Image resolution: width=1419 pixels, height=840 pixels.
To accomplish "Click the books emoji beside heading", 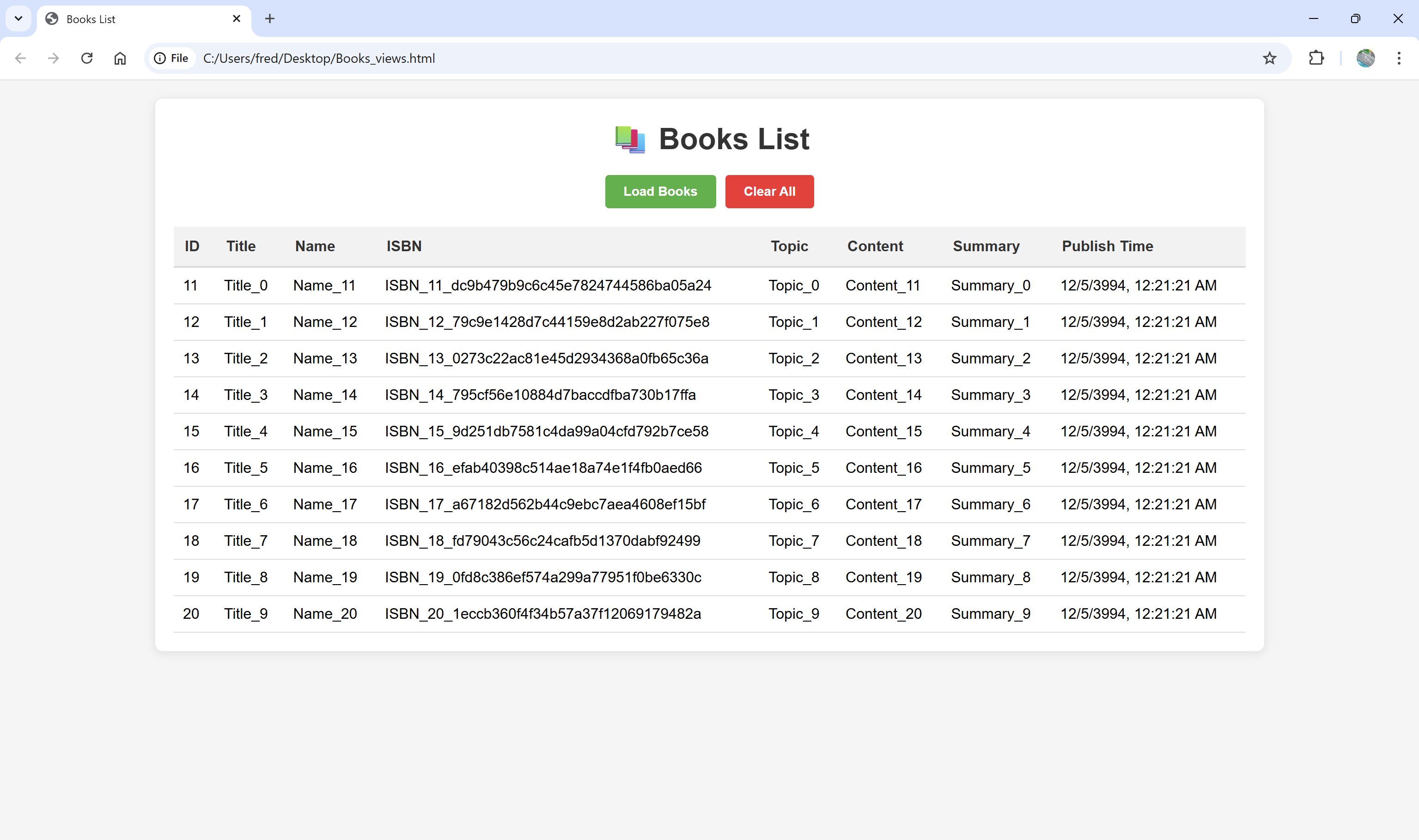I will point(630,139).
